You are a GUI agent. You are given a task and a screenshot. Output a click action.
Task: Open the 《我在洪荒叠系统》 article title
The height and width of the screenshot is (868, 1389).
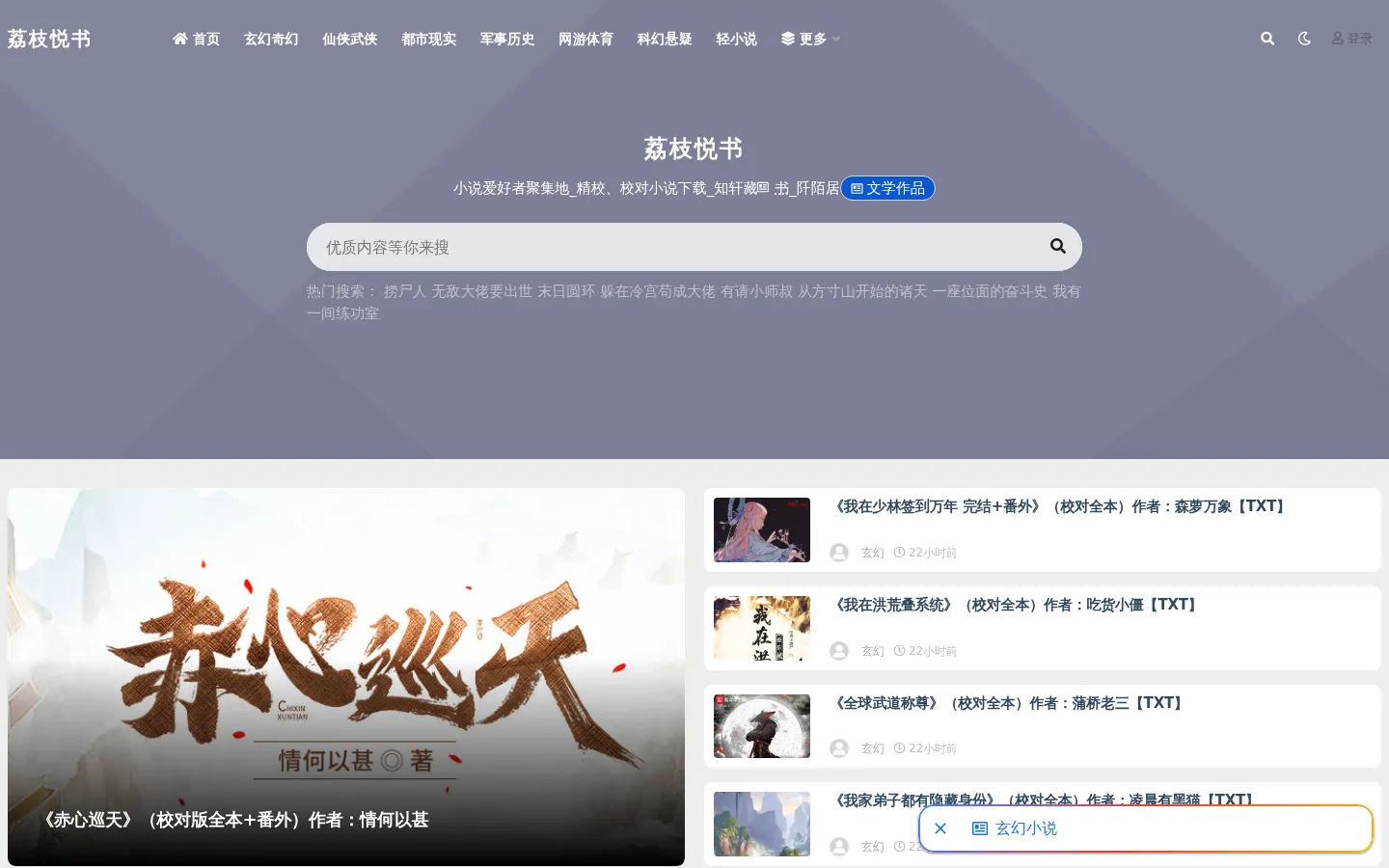click(1016, 605)
